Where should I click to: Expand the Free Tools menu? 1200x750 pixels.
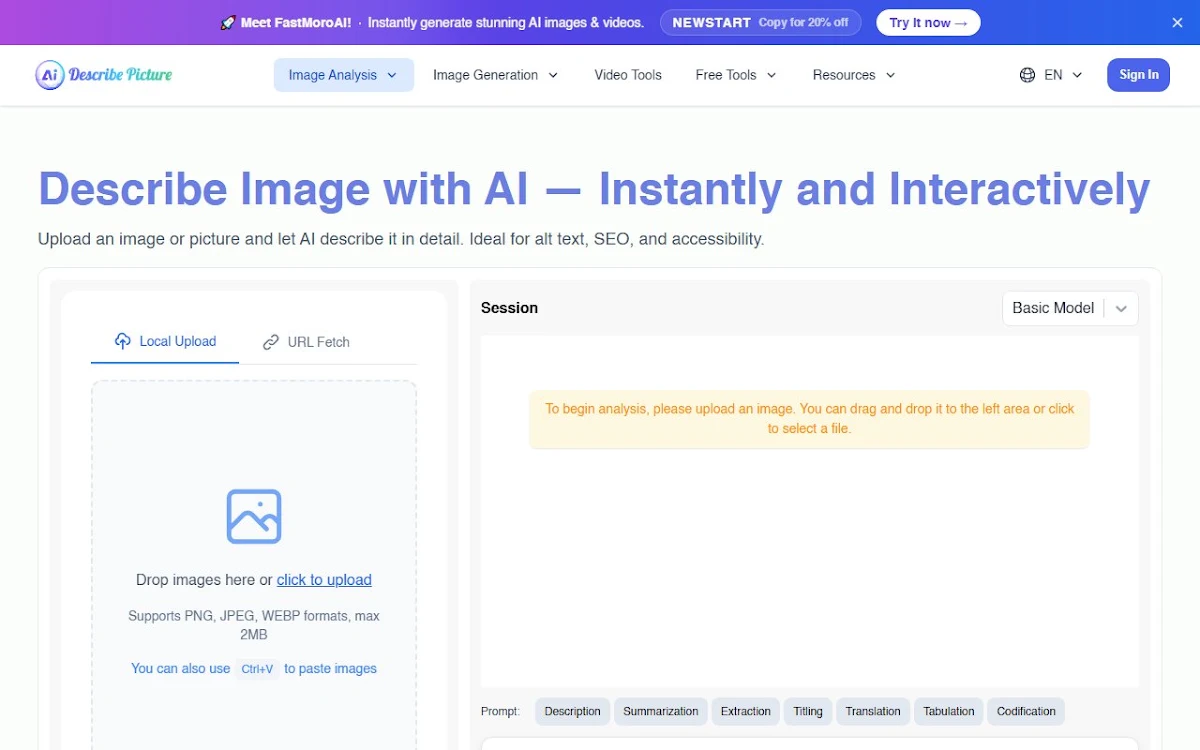736,75
